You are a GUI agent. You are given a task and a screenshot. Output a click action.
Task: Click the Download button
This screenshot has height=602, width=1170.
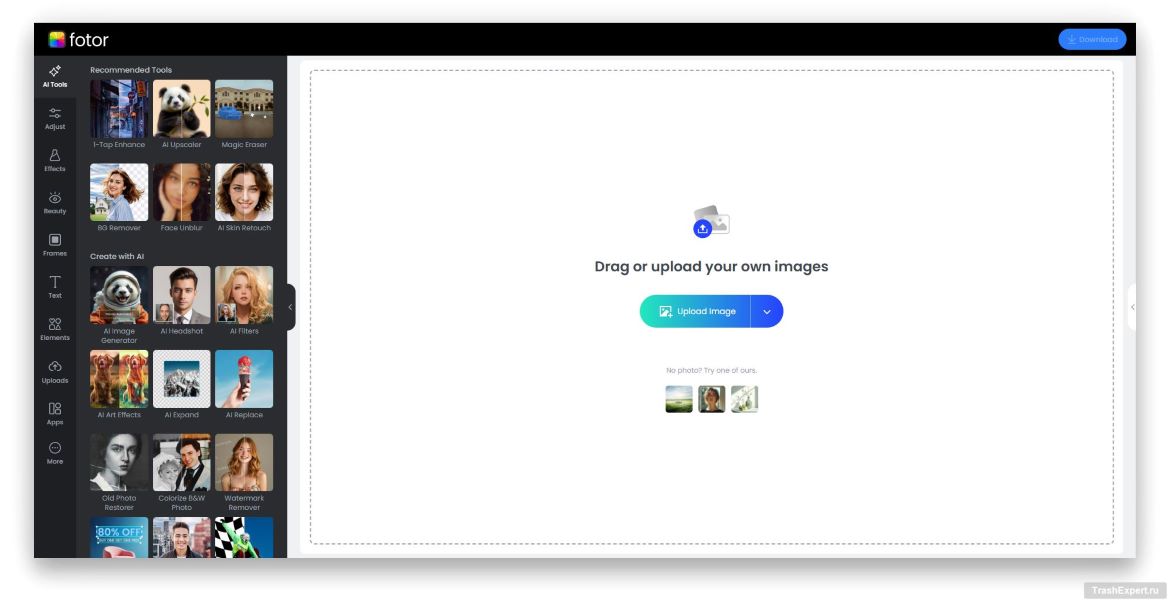tap(1092, 40)
